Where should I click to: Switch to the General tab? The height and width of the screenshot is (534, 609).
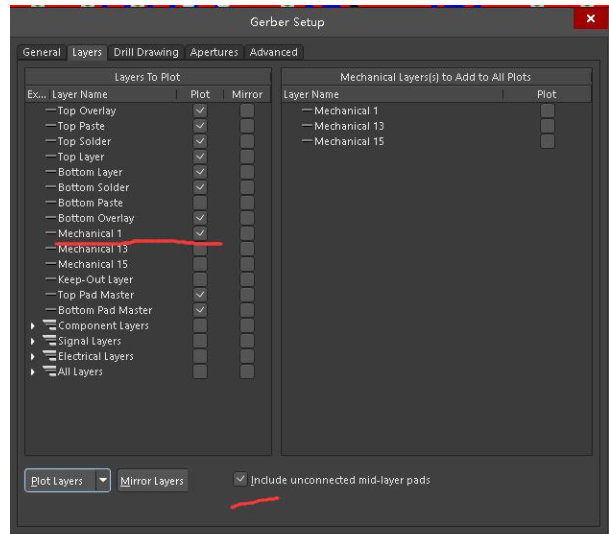(42, 52)
